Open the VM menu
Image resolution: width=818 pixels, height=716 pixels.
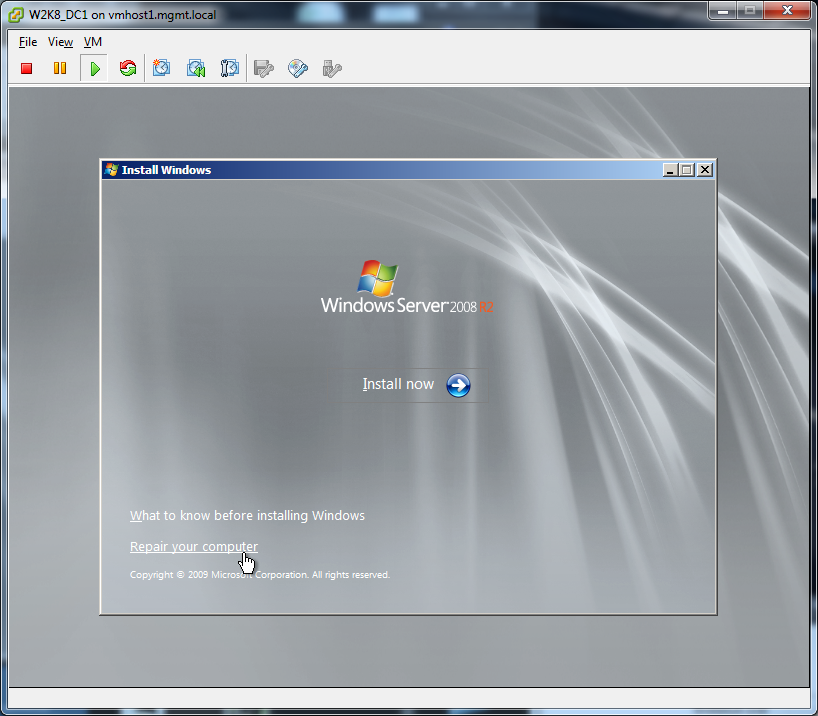pyautogui.click(x=93, y=42)
